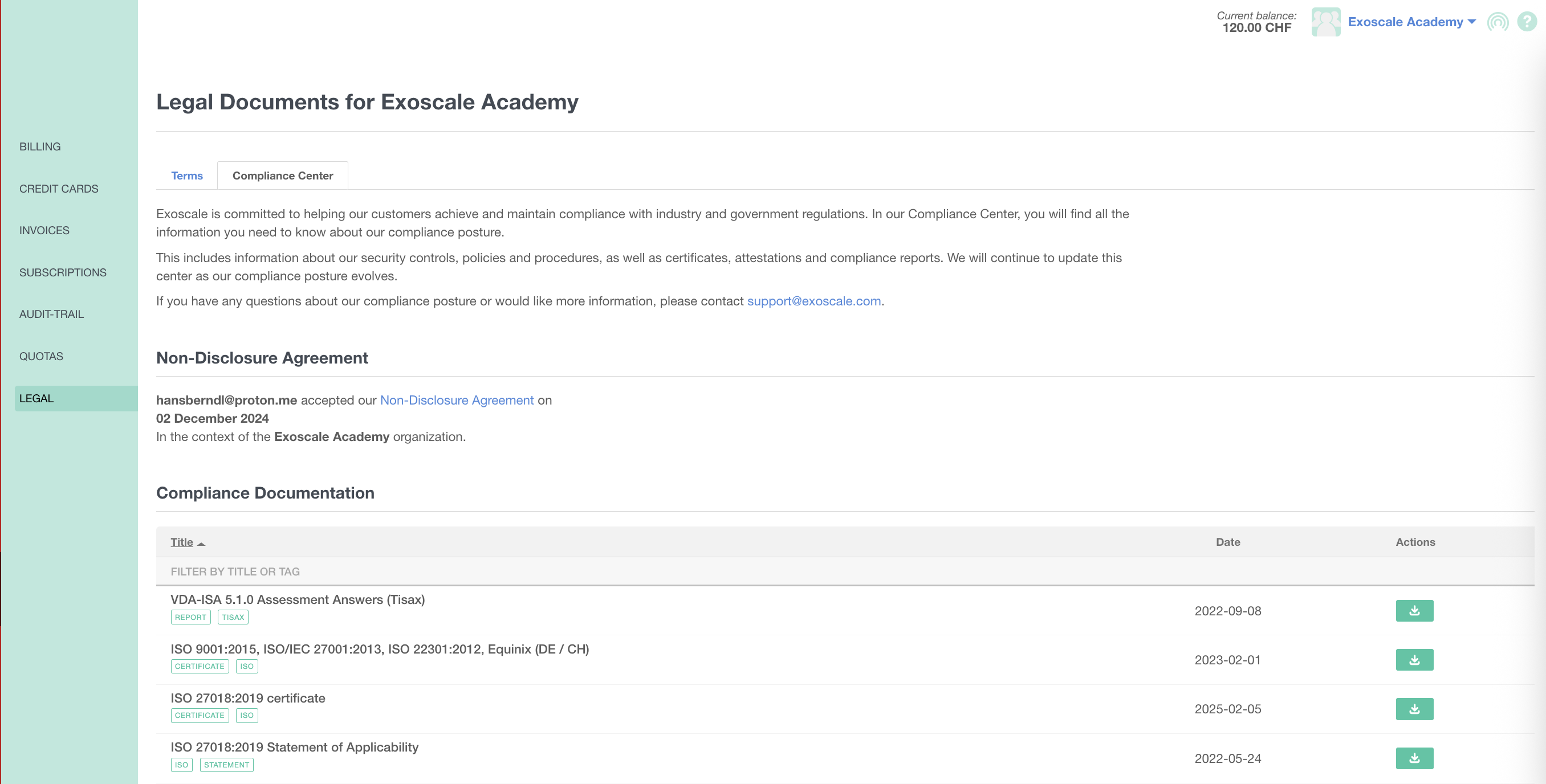1546x784 pixels.
Task: Open the Credit Cards section
Action: coord(59,189)
